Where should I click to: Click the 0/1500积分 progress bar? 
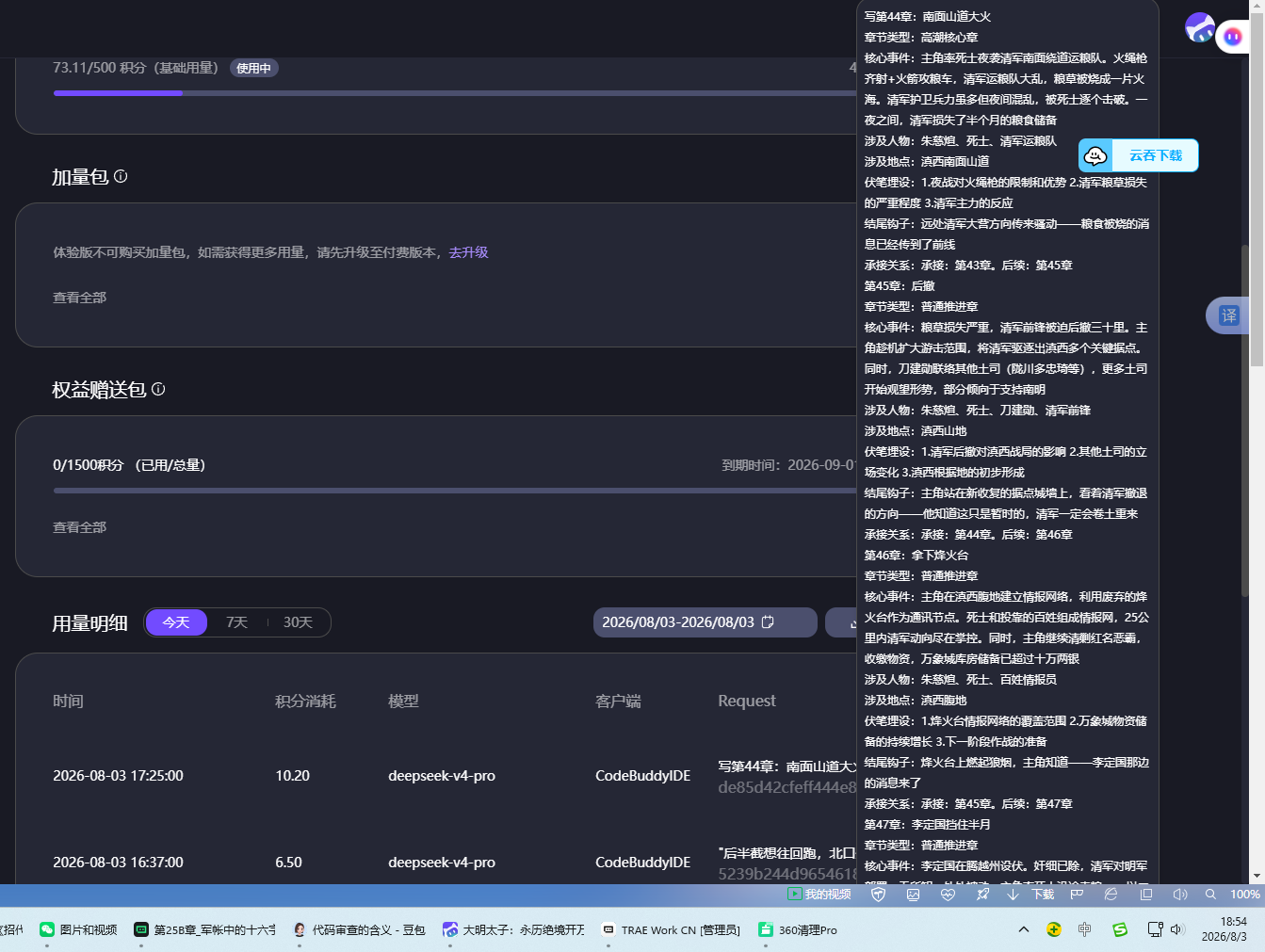click(455, 491)
